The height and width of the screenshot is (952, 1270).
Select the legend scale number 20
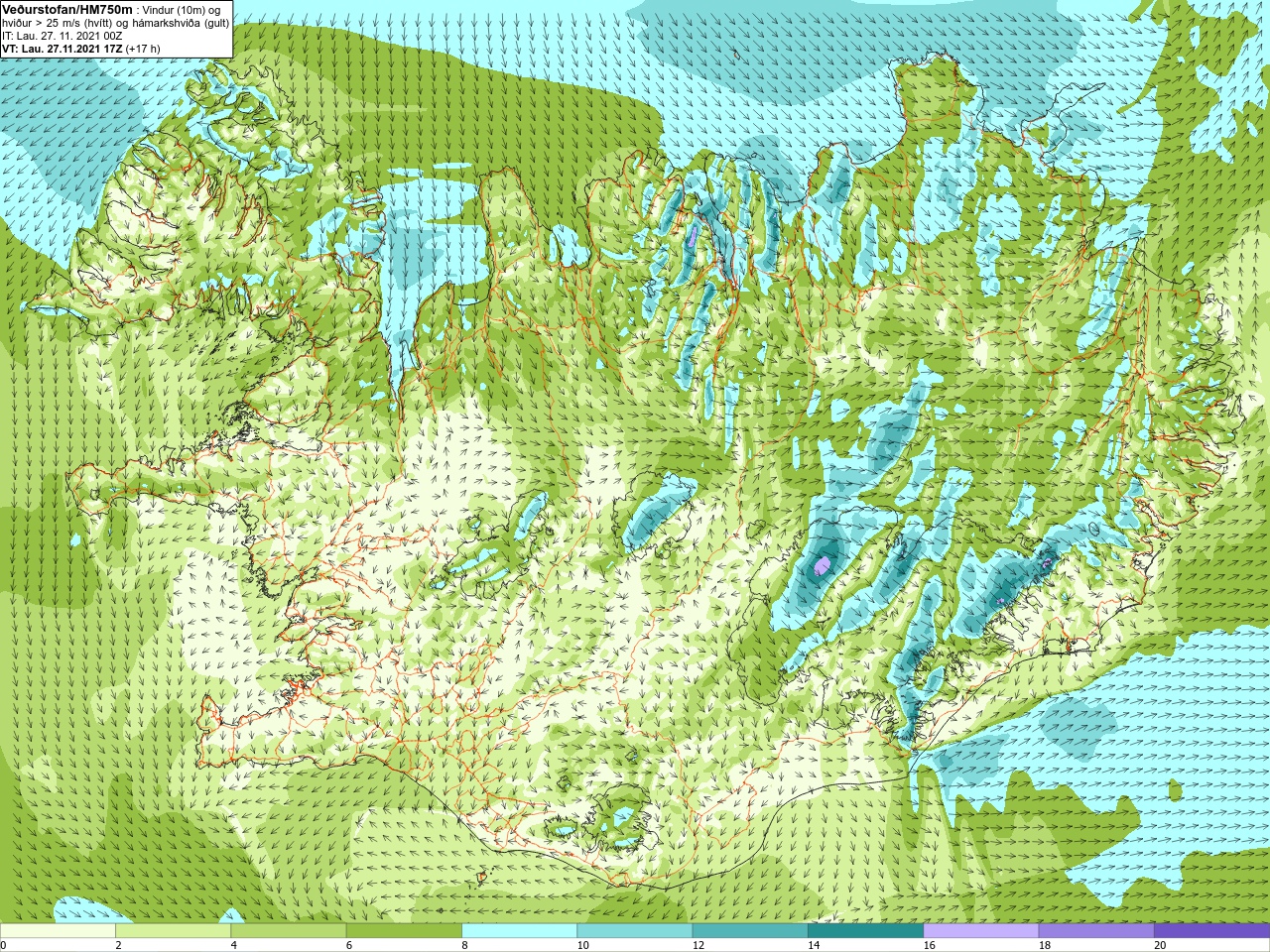pyautogui.click(x=1160, y=945)
